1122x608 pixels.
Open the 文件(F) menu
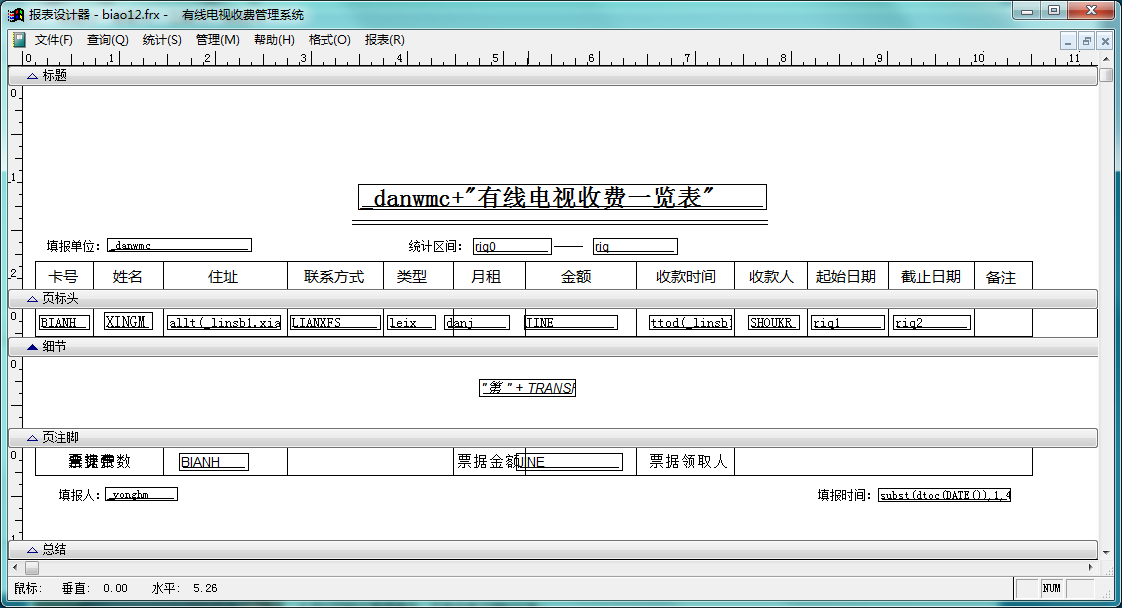[x=54, y=40]
